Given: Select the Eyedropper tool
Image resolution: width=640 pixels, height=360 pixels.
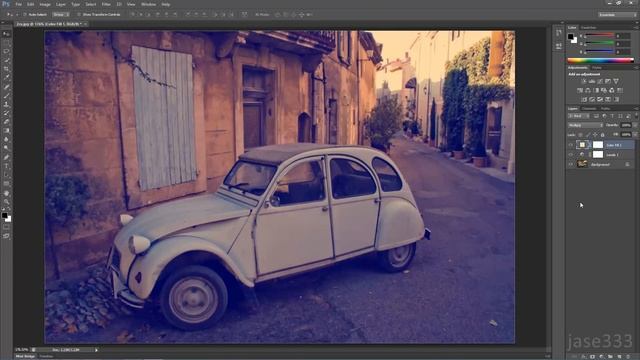Looking at the screenshot, I should (x=6, y=78).
